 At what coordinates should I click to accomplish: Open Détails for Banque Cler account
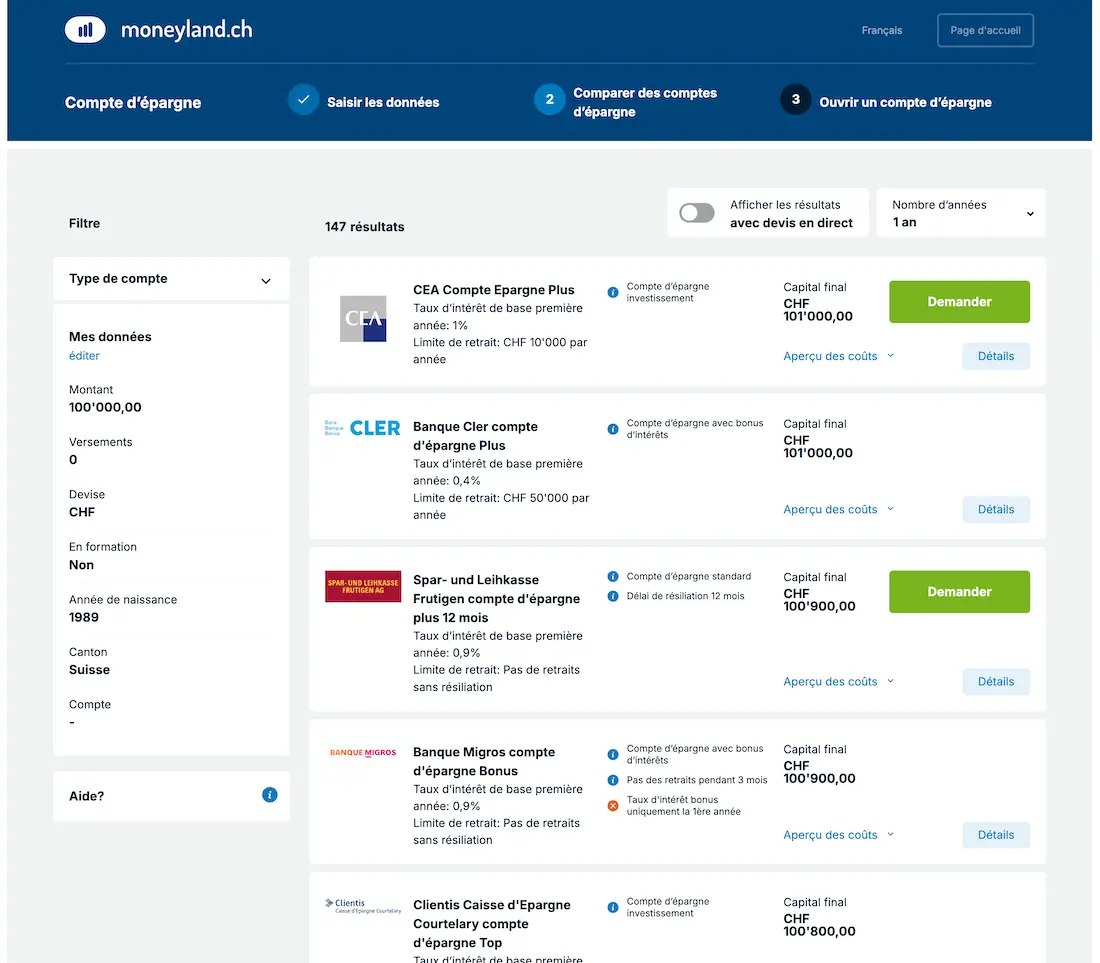(x=995, y=509)
